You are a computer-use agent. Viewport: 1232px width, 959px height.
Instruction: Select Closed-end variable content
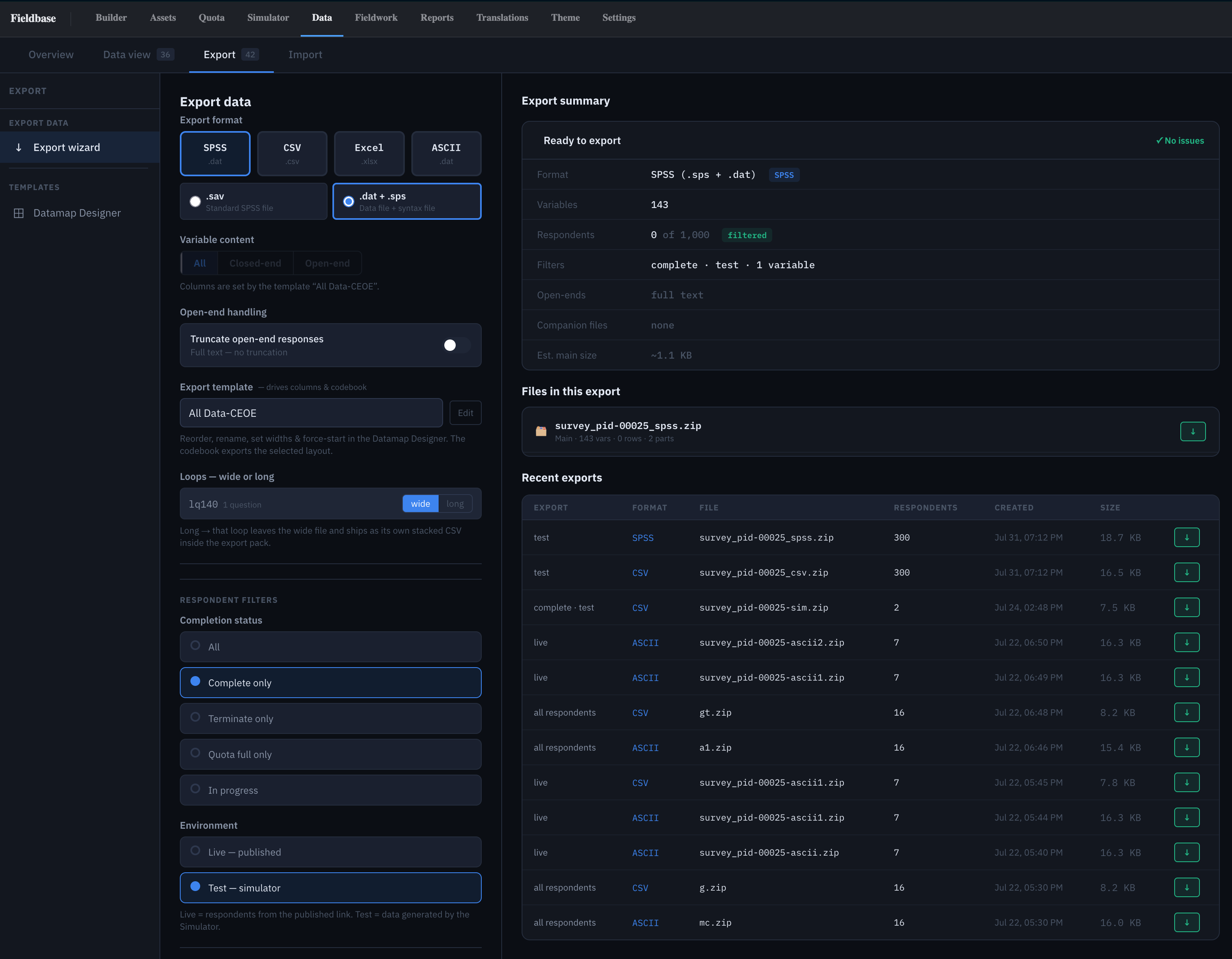click(255, 263)
